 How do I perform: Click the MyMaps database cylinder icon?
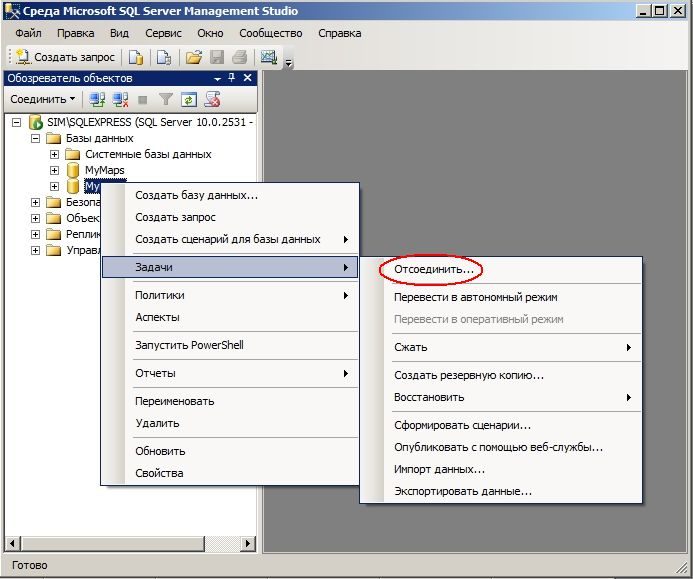72,170
